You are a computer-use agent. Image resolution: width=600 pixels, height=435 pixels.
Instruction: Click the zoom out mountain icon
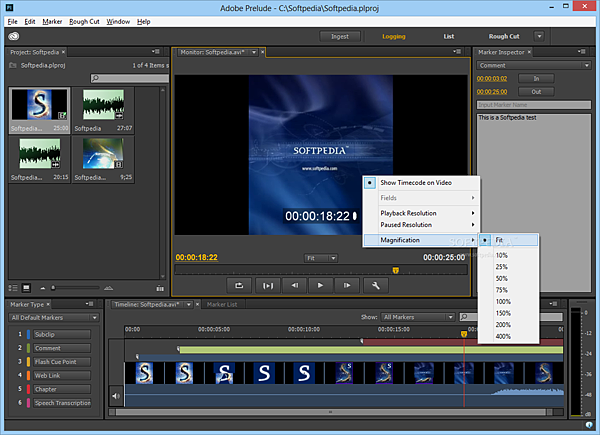point(42,288)
